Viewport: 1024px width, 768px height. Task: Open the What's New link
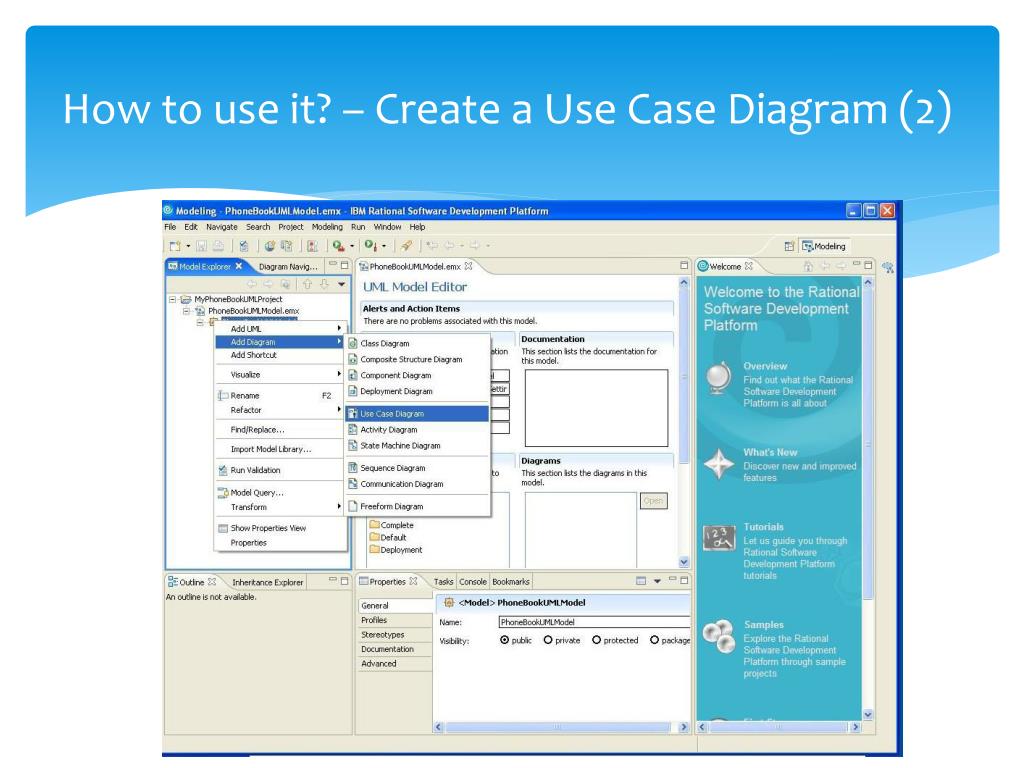pyautogui.click(x=770, y=452)
